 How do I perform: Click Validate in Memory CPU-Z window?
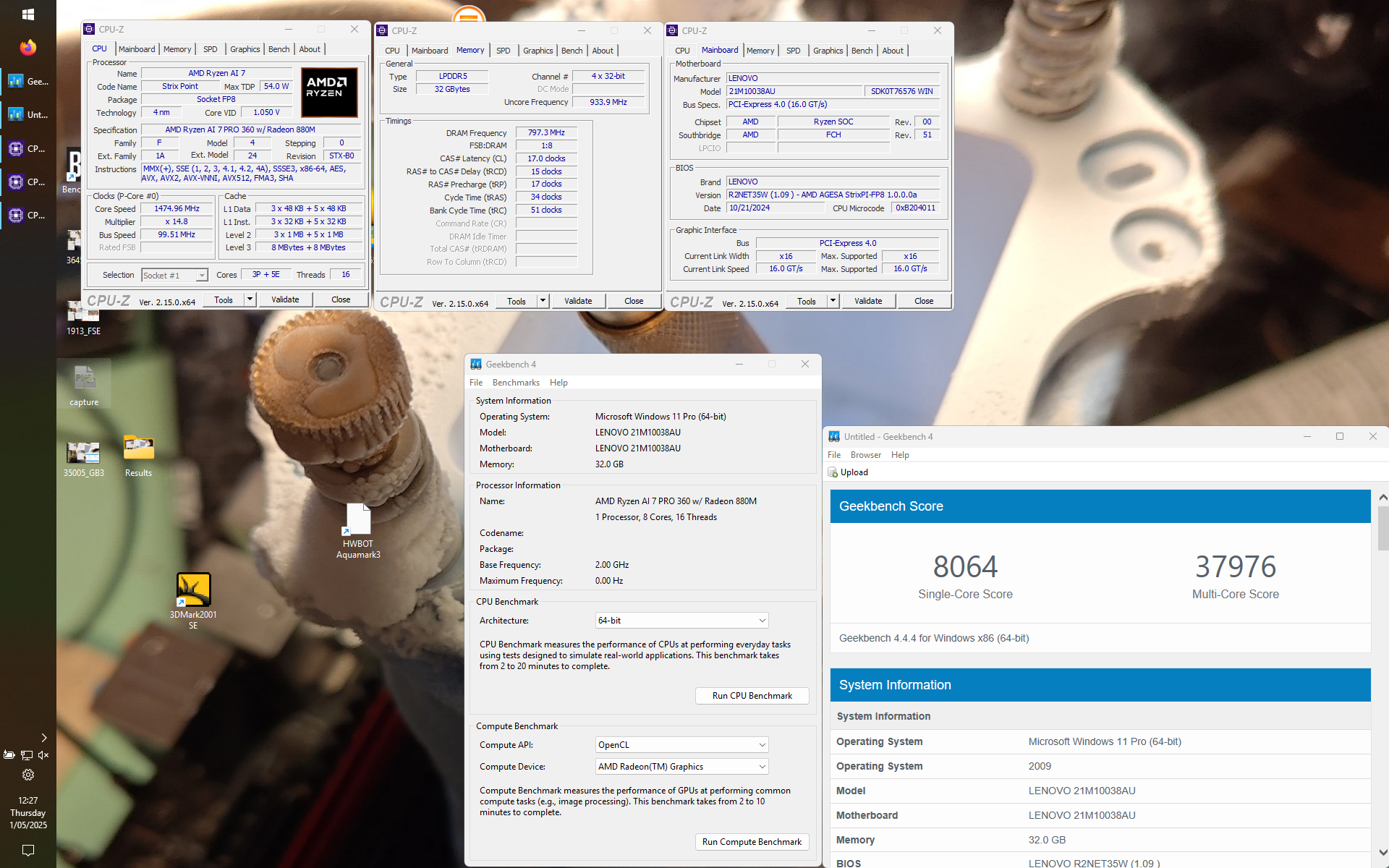coord(578,301)
